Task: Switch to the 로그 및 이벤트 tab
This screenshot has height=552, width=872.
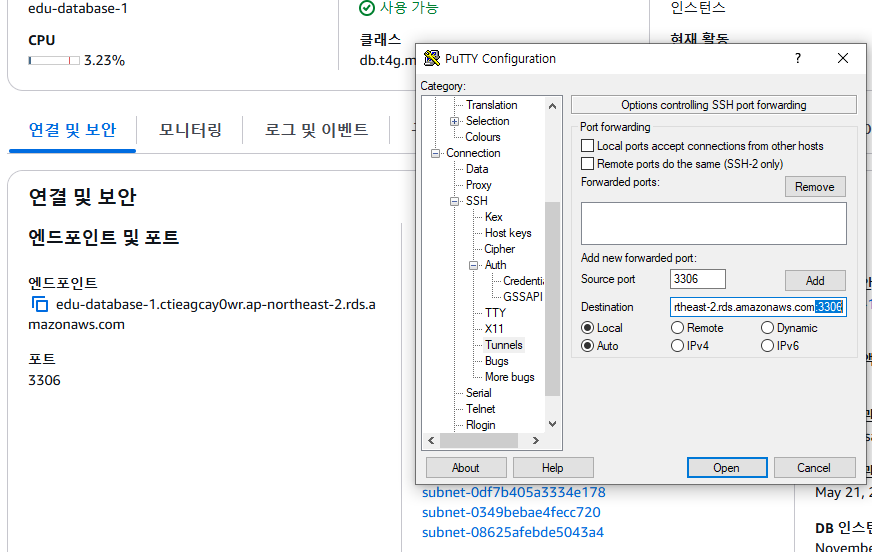Action: pos(316,130)
